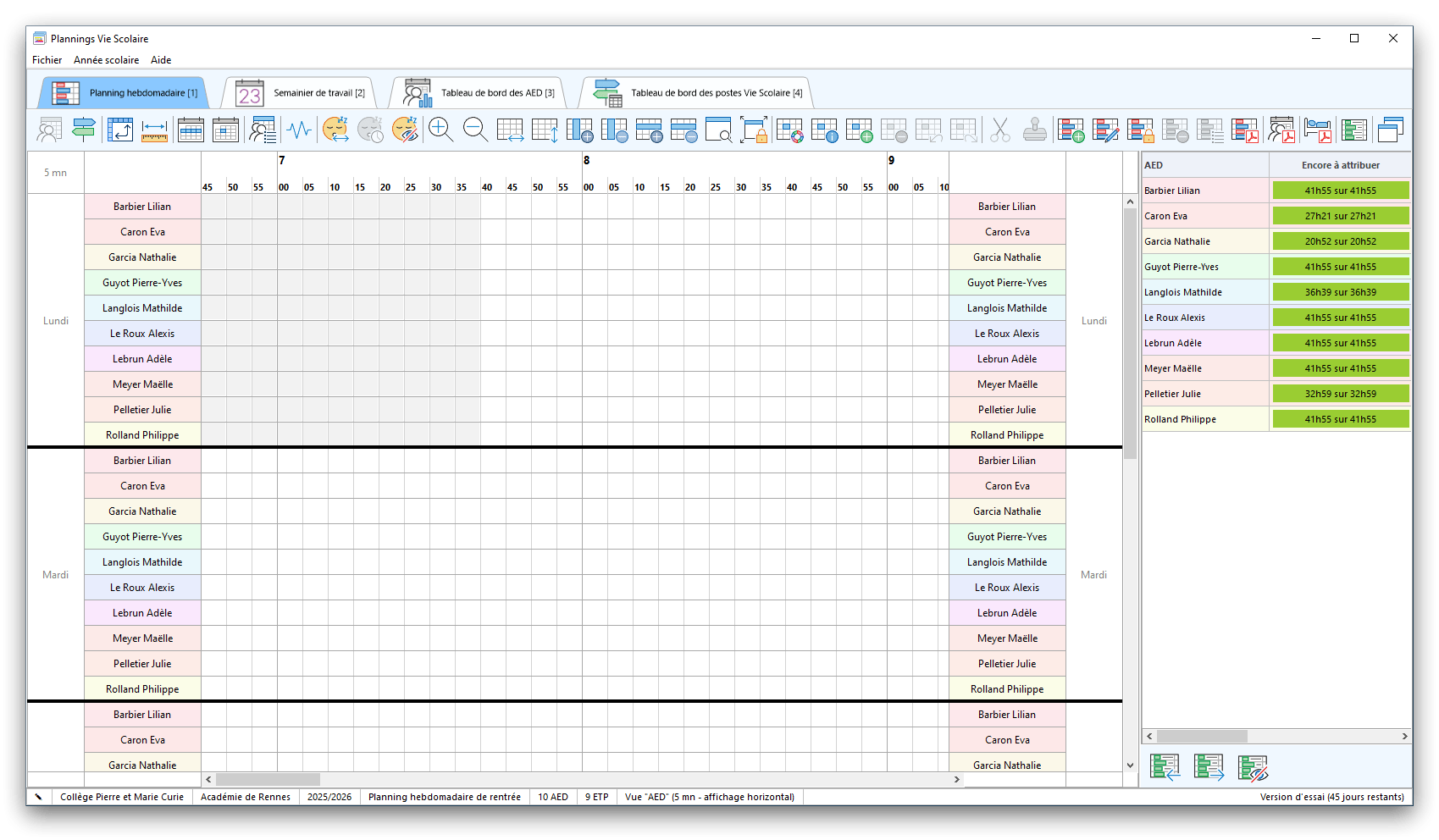Open the Année scolaire menu
This screenshot has width=1439, height=840.
(x=106, y=60)
